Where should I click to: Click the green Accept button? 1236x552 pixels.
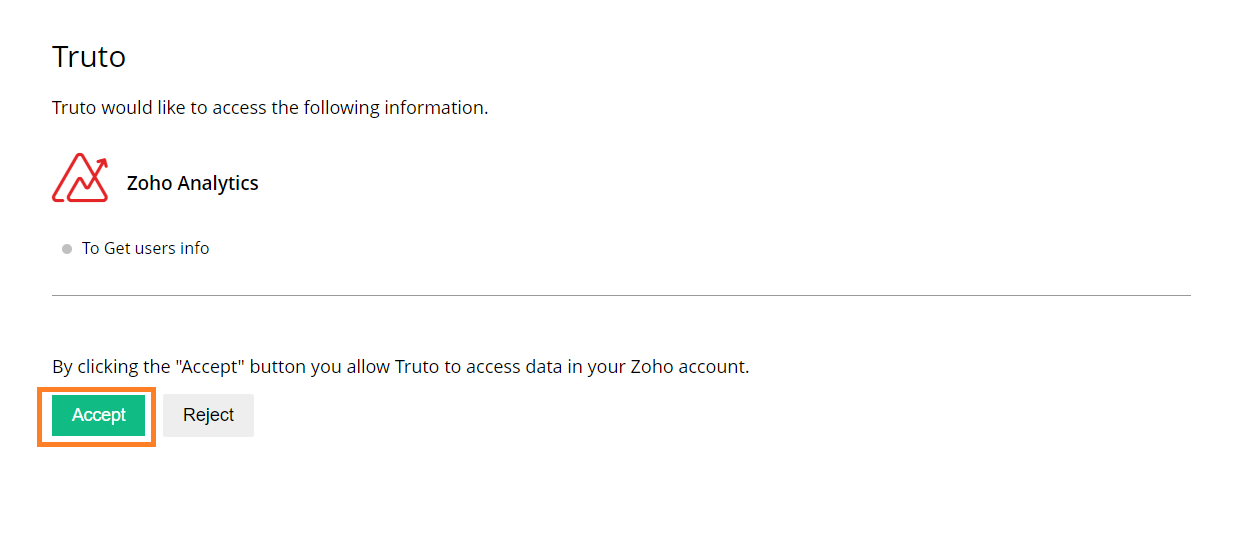point(98,415)
